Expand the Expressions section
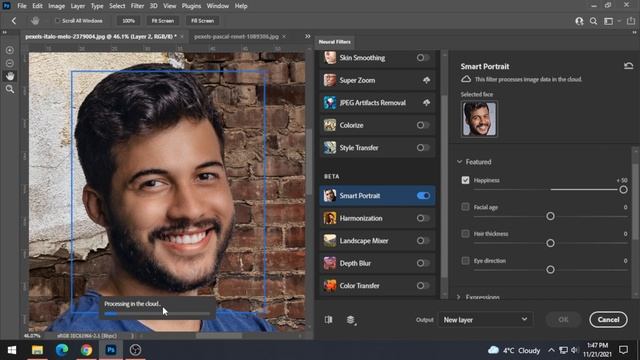 458,297
